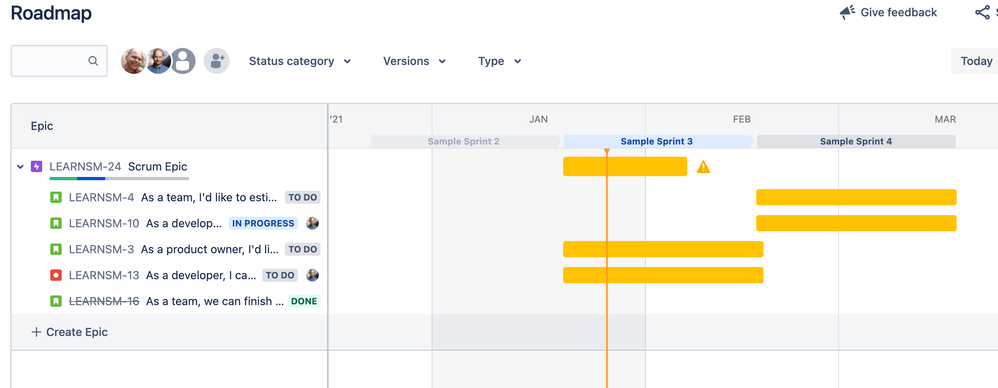Click Create Epic

coord(69,332)
